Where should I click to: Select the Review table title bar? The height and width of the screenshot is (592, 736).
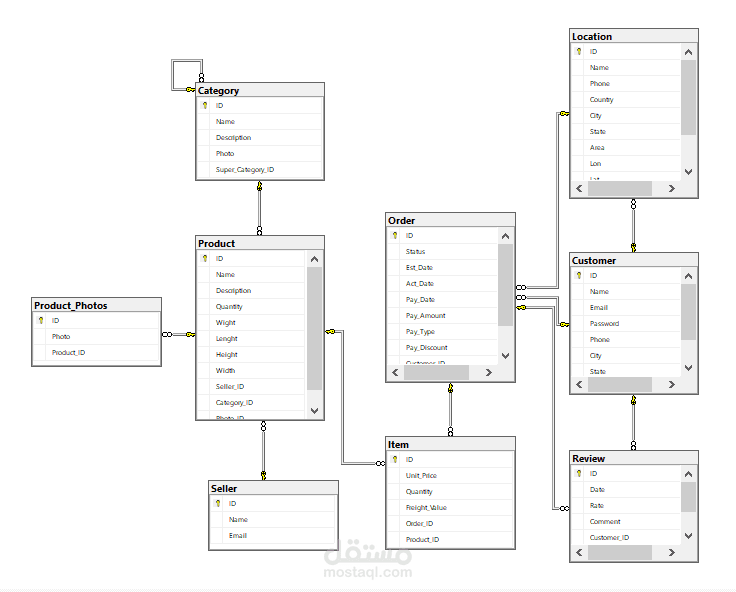pyautogui.click(x=634, y=458)
